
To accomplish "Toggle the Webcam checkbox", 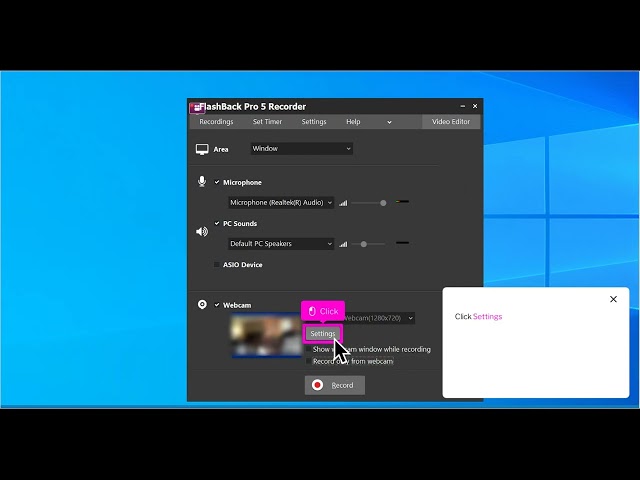I will 217,305.
